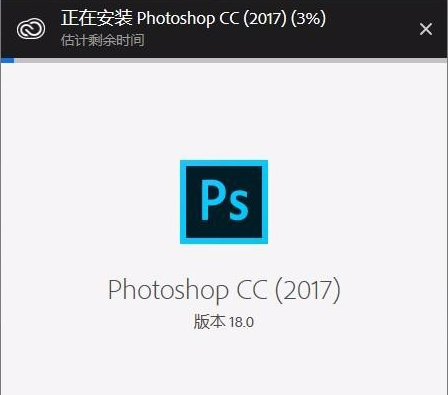
Task: Click the letter P inside the Ps logo
Action: pyautogui.click(x=212, y=200)
